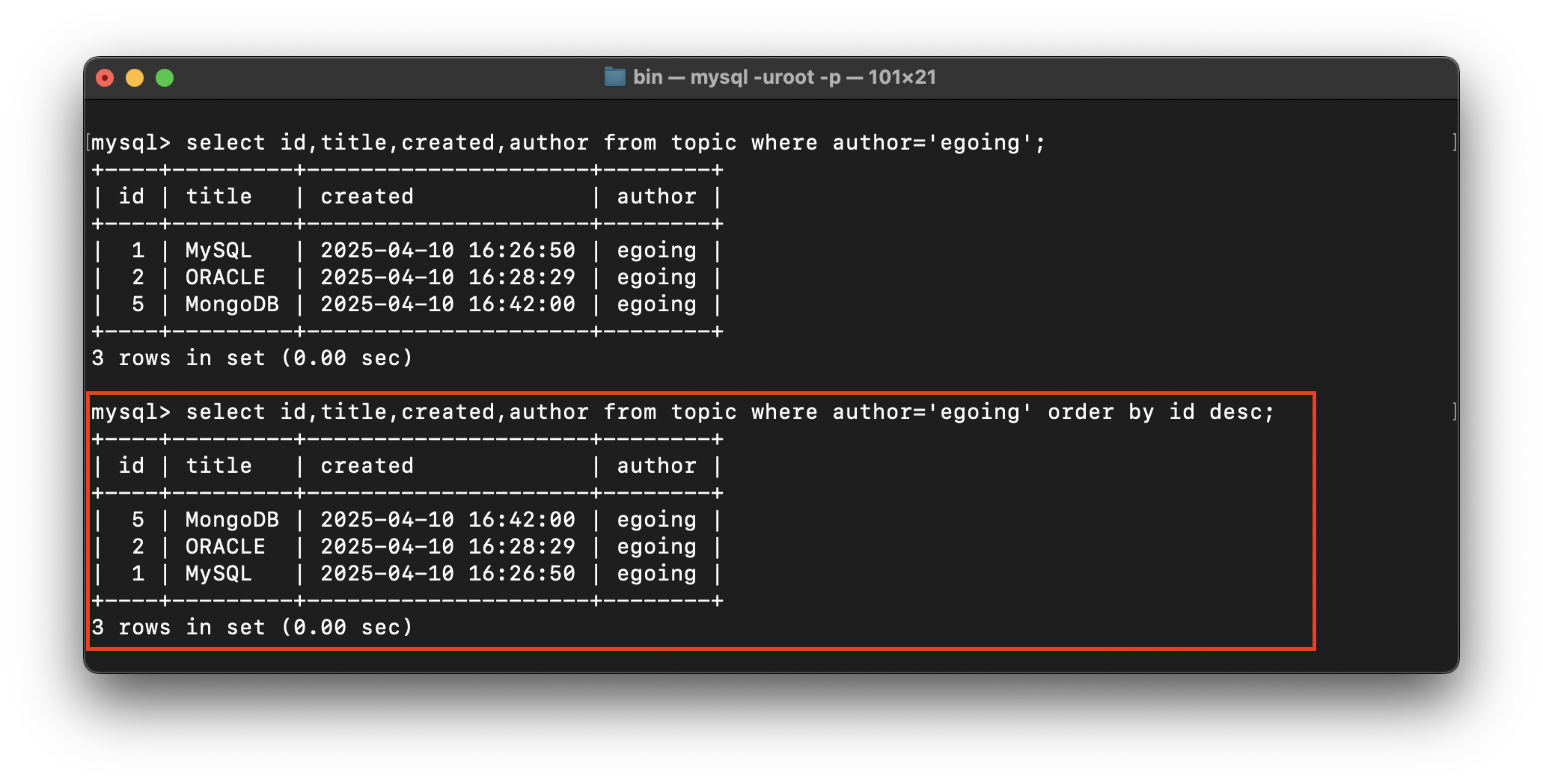Viewport: 1543px width, 784px height.
Task: Click id '5' in the first result table
Action: (138, 304)
